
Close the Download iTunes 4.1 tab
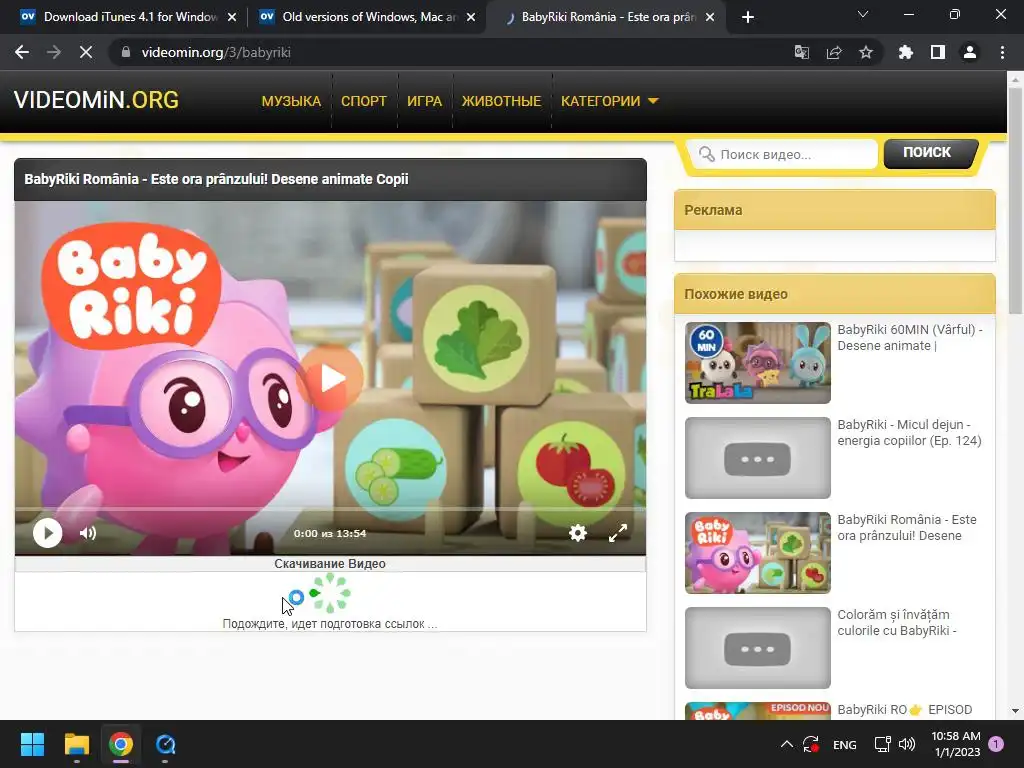tap(232, 17)
